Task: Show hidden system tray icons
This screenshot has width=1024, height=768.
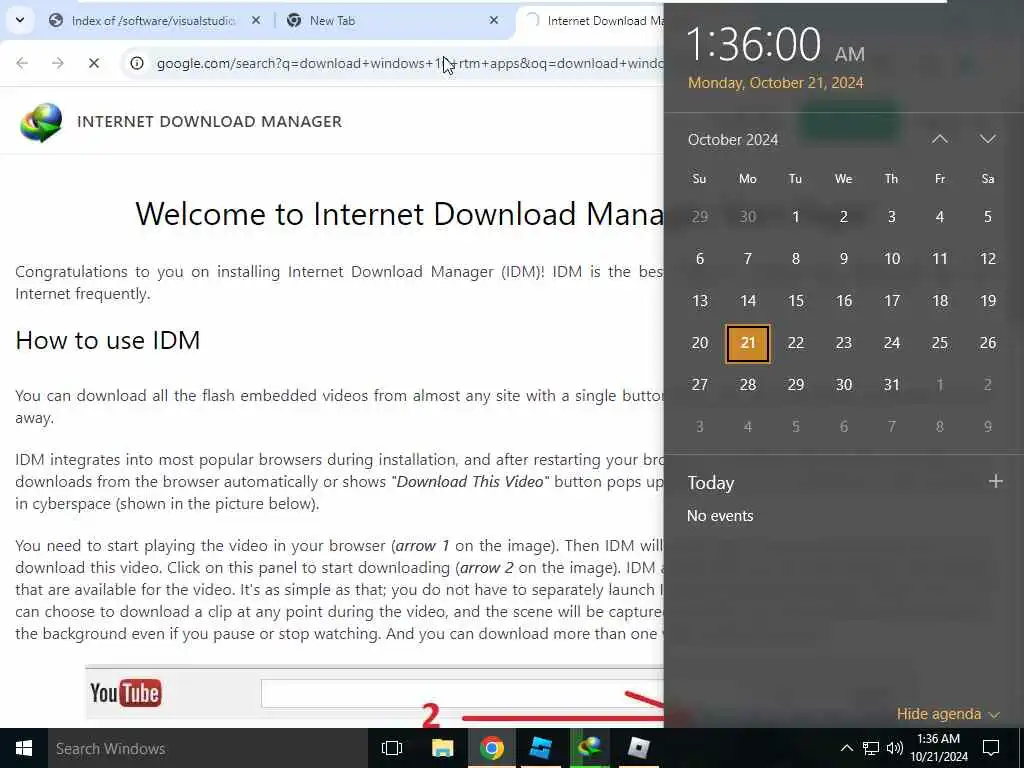Action: click(846, 748)
